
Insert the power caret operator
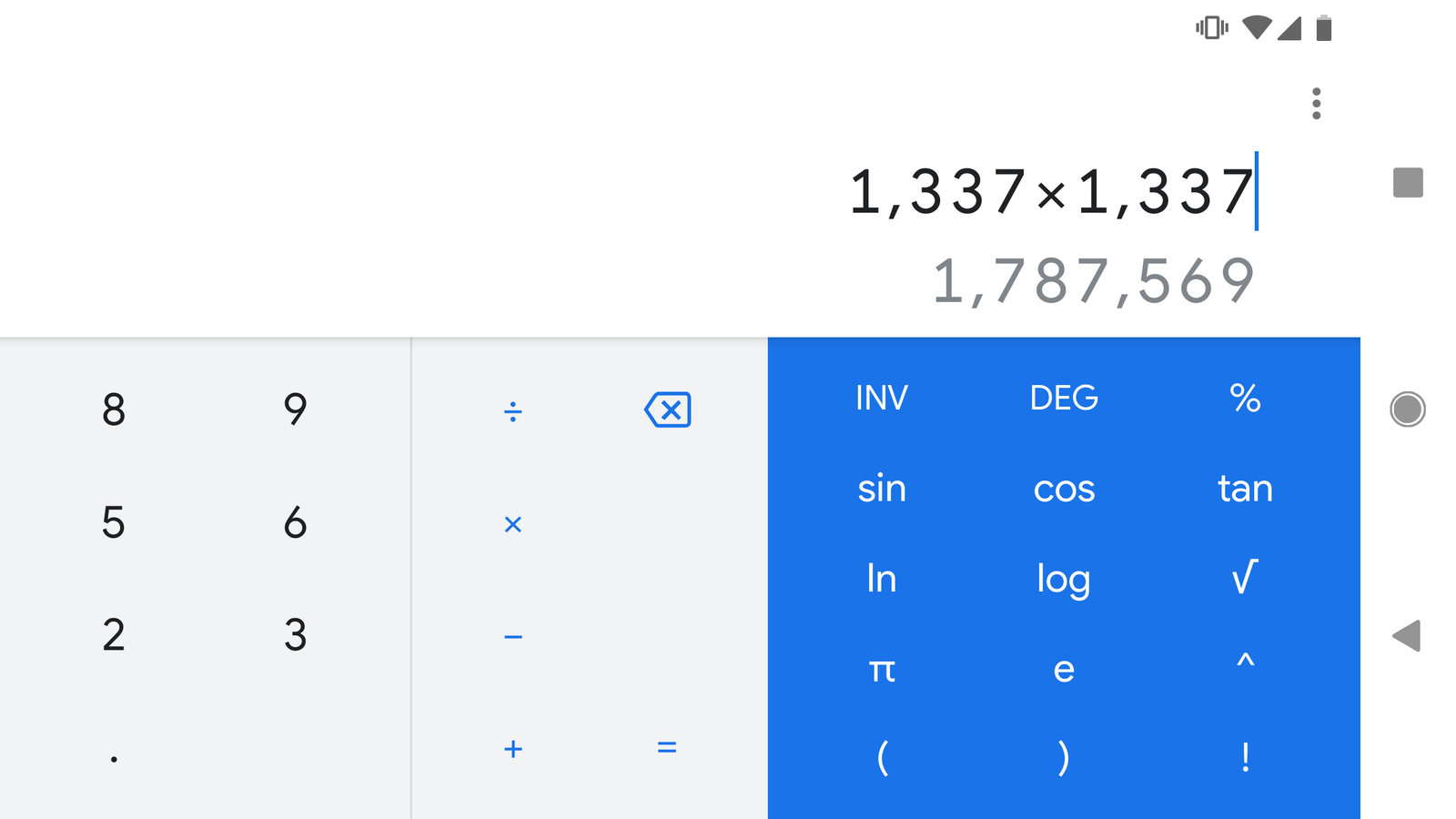point(1245,662)
